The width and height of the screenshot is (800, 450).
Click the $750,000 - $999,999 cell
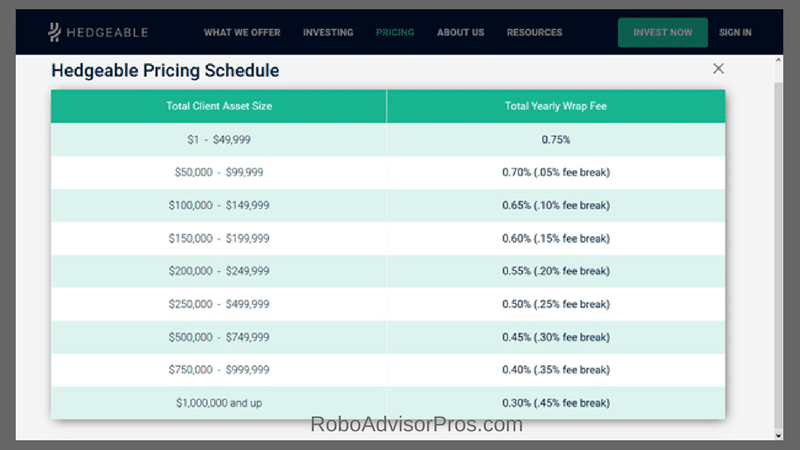219,370
